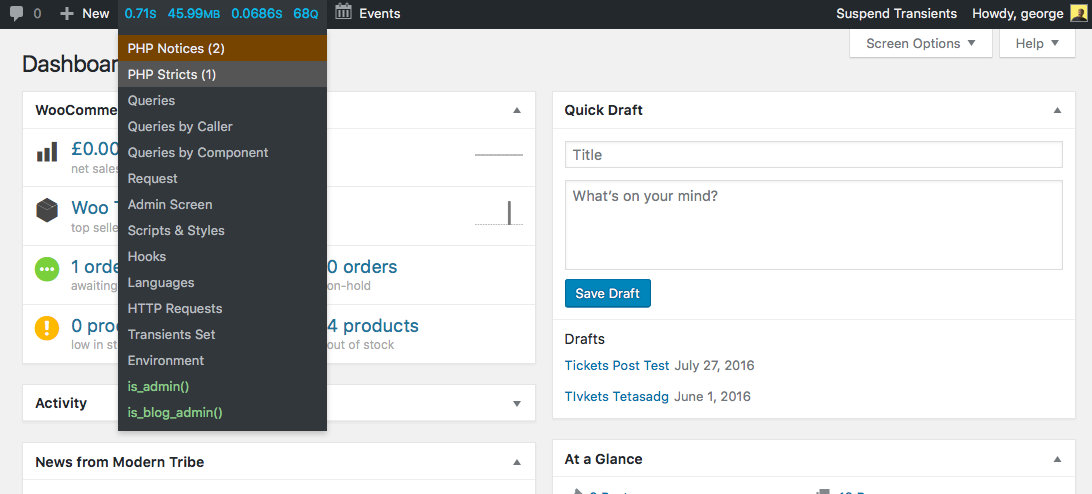Click the comments speech bubble icon
This screenshot has width=1092, height=494.
(17, 14)
